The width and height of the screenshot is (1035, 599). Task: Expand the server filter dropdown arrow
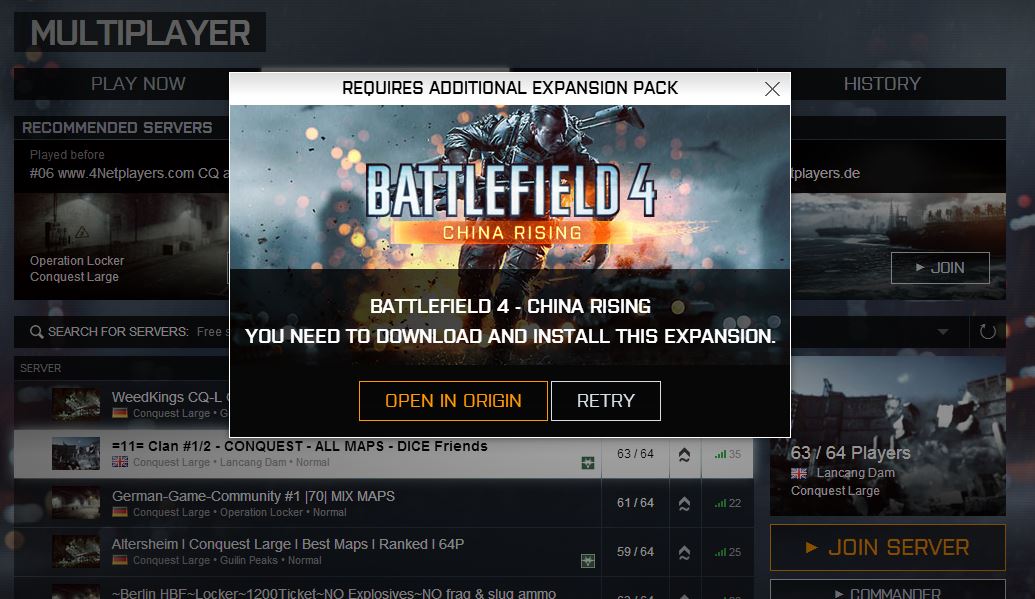click(x=943, y=332)
